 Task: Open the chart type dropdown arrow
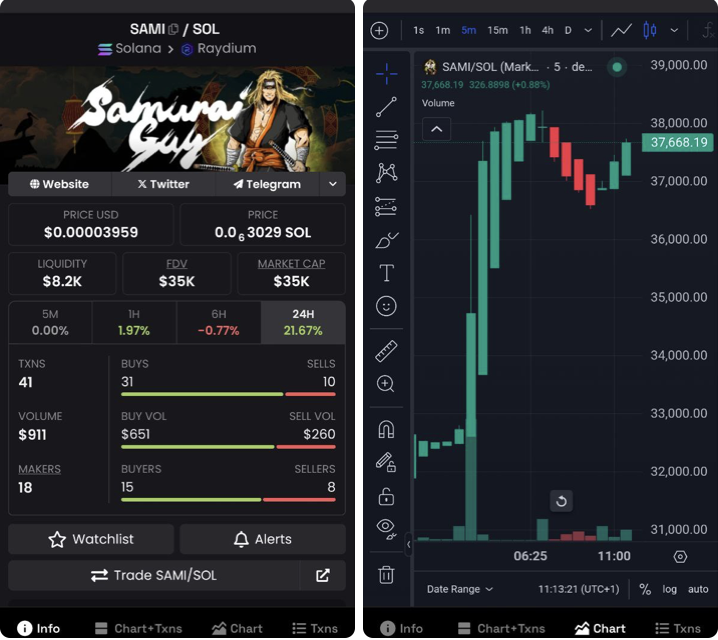click(x=674, y=30)
